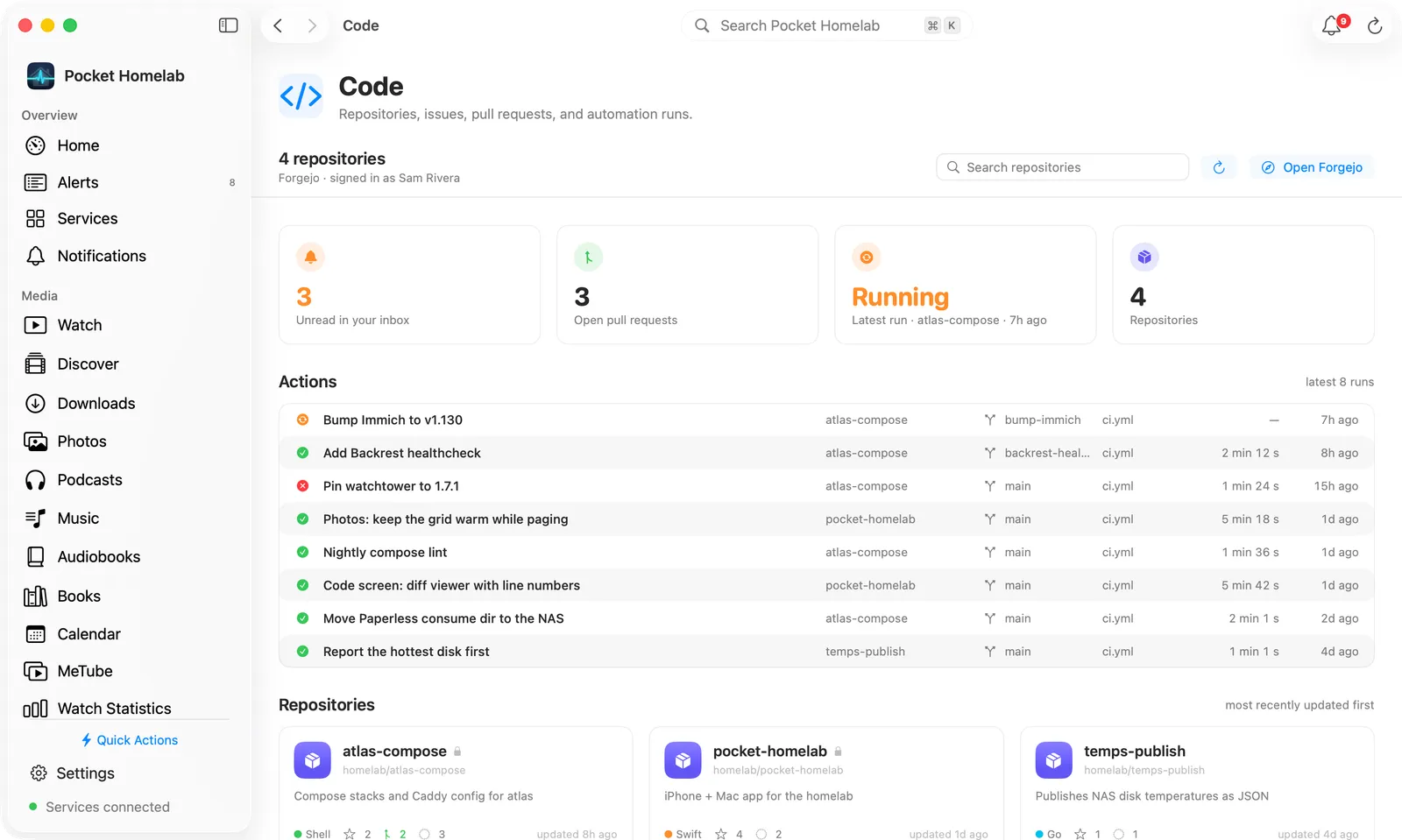Open the pocket-homelab repository card
1402x840 pixels.
[x=826, y=783]
